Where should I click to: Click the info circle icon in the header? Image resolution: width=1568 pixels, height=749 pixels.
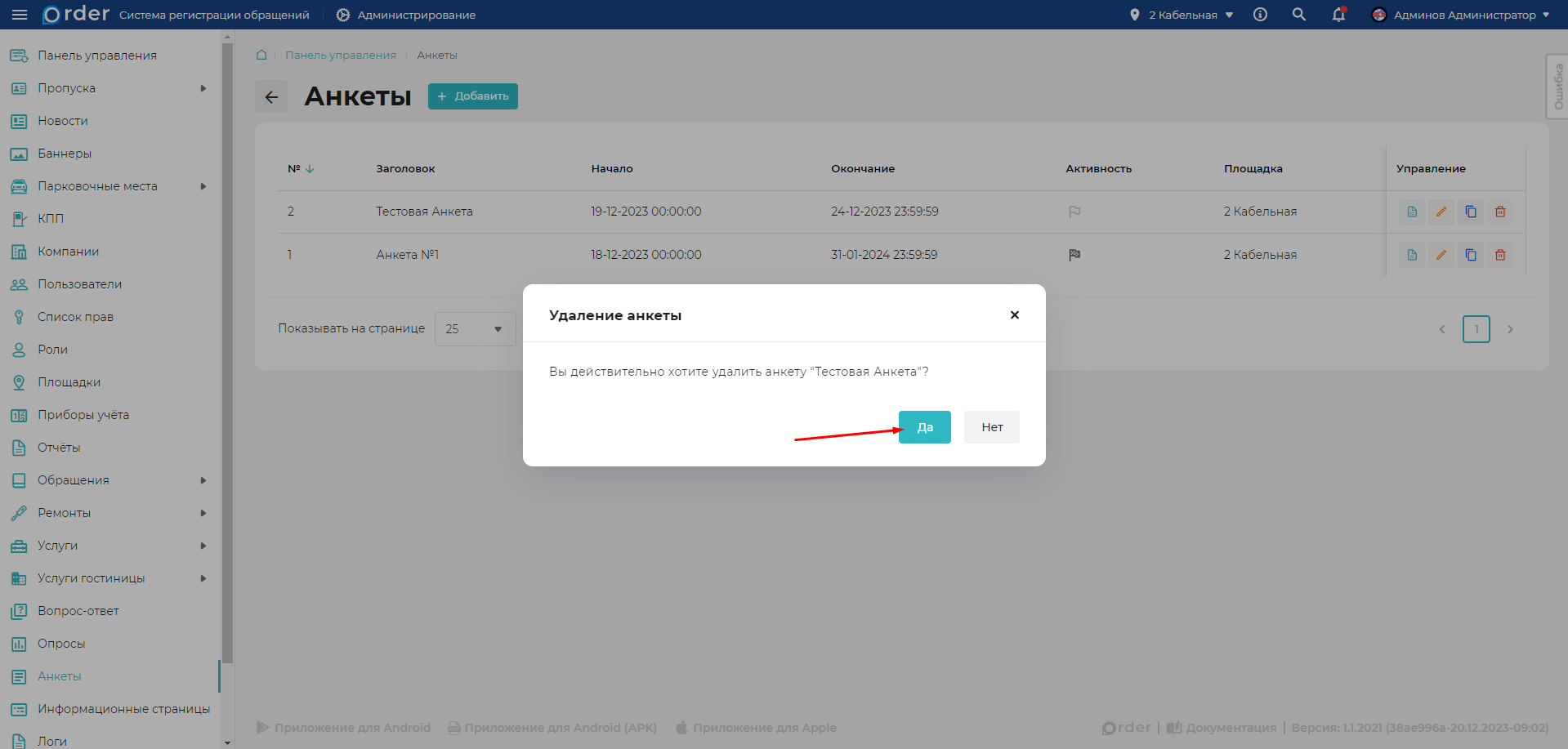point(1260,15)
